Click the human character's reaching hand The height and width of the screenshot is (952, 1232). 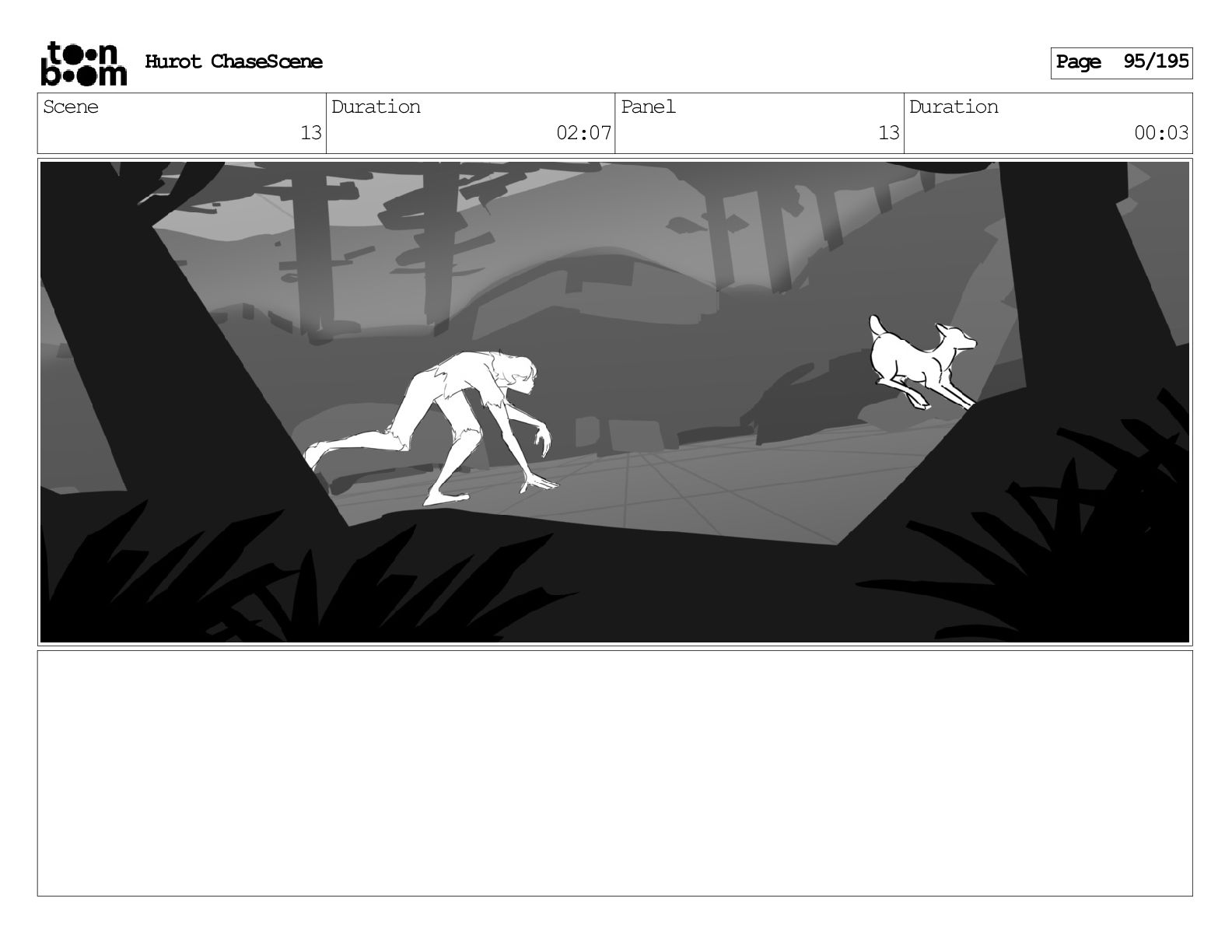pos(542,485)
